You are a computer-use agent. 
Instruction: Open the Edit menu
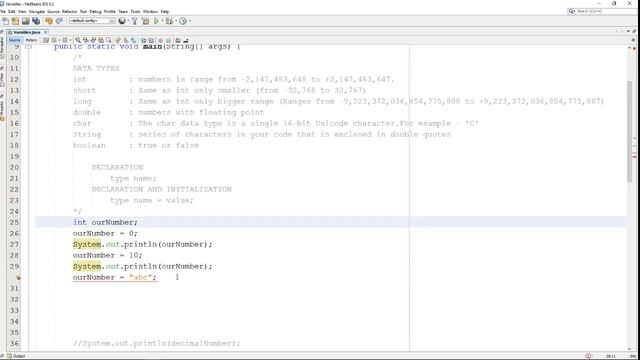(x=11, y=11)
